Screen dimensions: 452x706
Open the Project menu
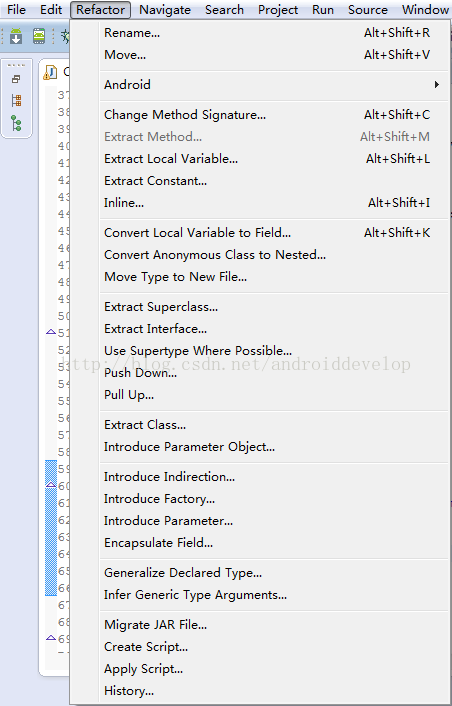pos(278,9)
